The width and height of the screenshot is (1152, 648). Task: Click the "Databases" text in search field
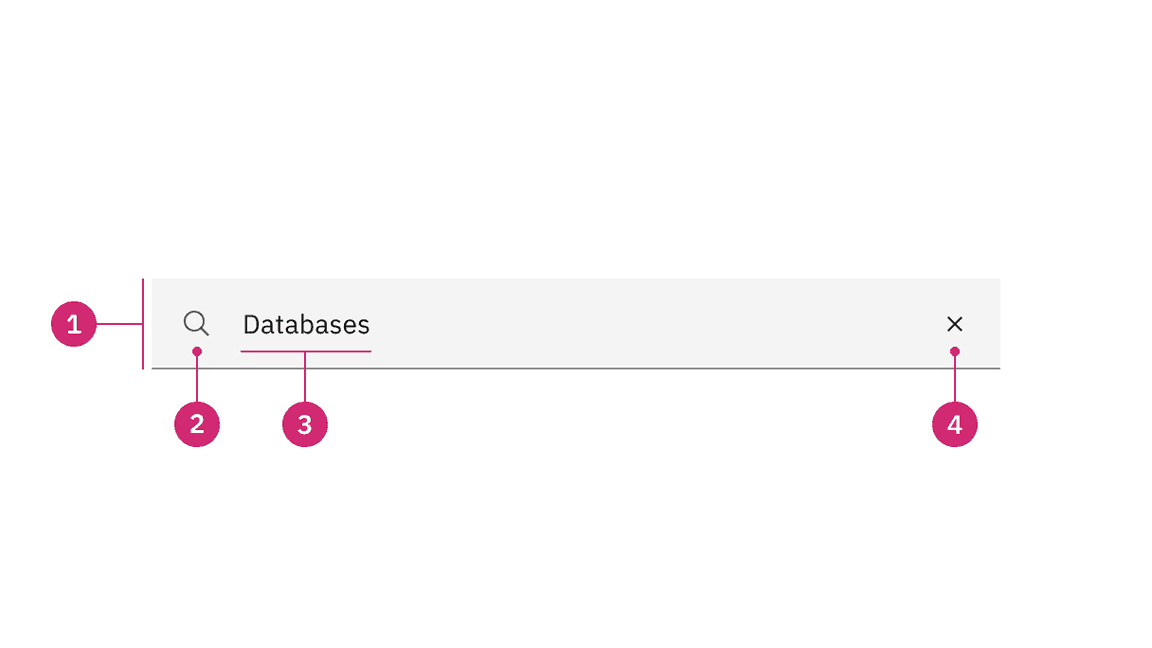pos(306,325)
